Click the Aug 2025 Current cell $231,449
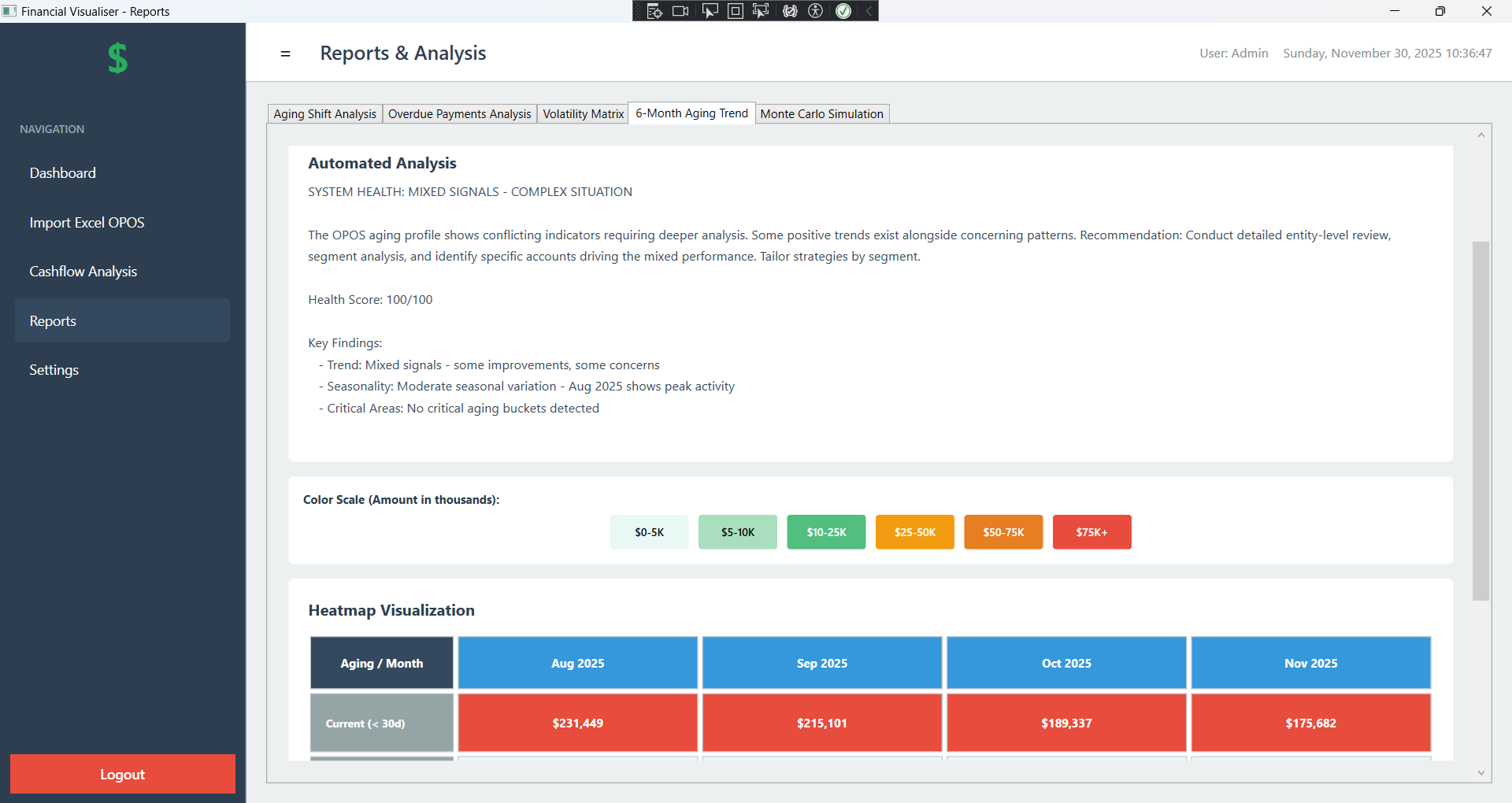1512x803 pixels. coord(577,723)
